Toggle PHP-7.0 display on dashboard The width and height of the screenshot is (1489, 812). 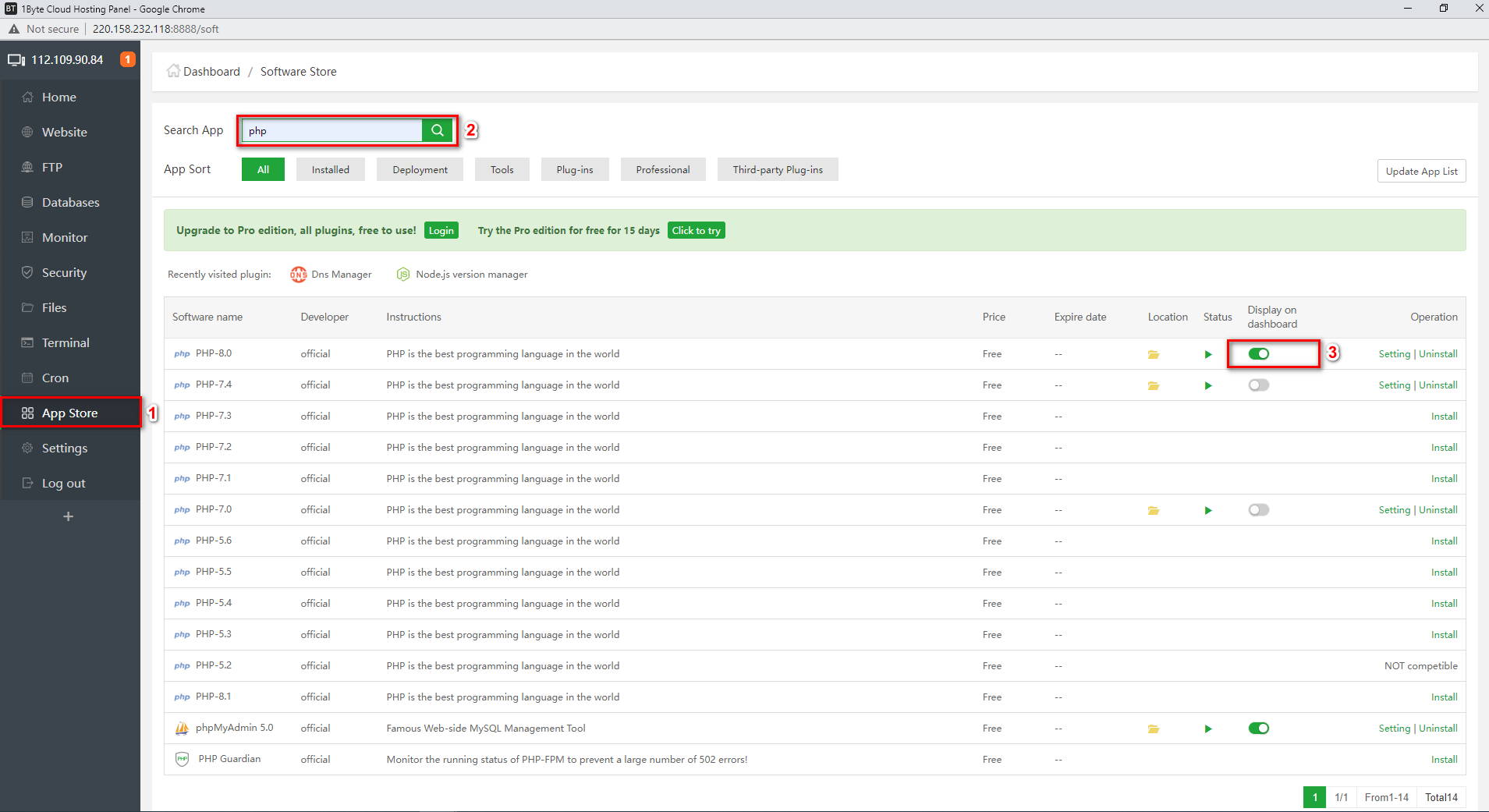tap(1259, 510)
